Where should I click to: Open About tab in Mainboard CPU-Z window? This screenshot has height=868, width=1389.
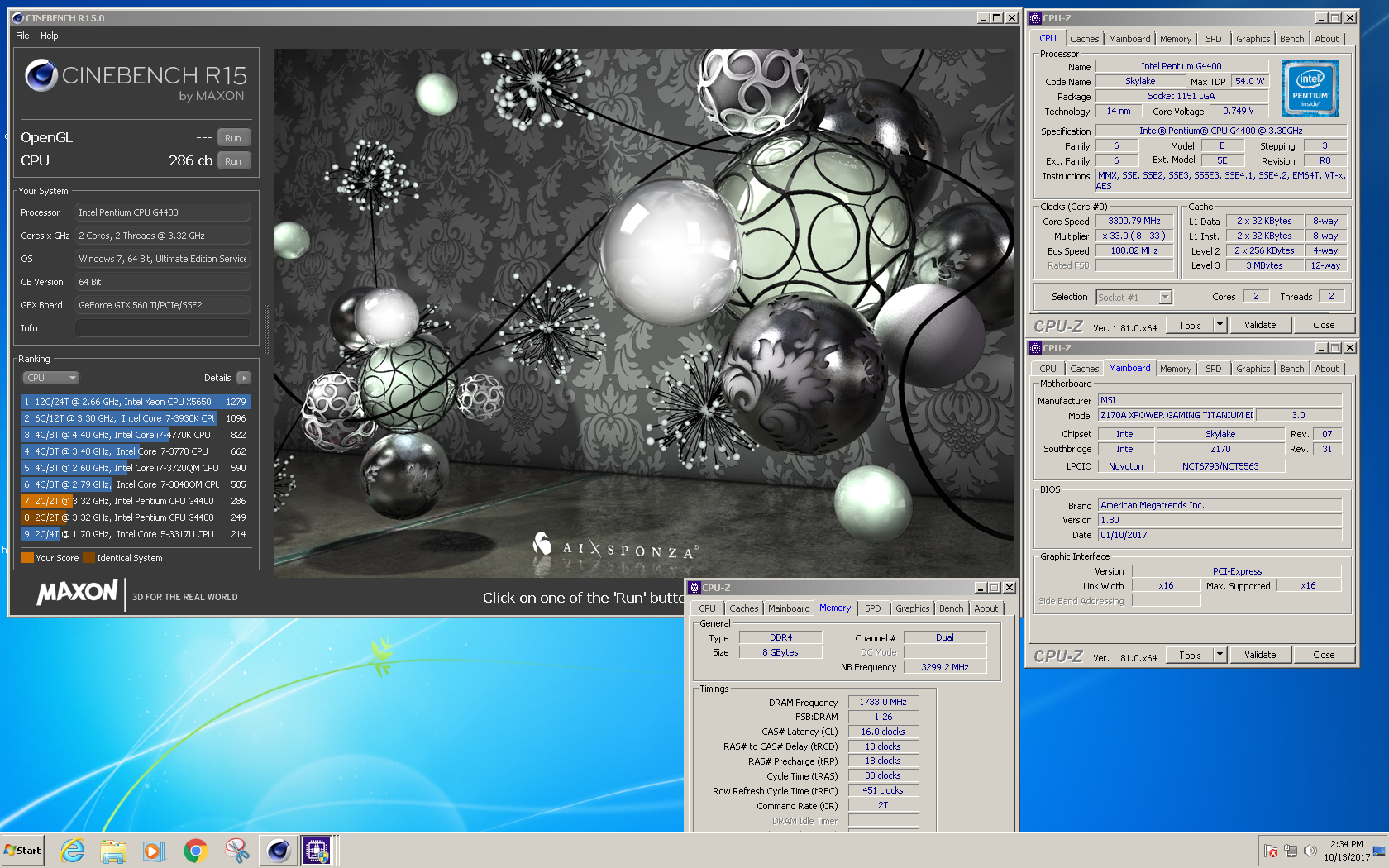(1326, 369)
